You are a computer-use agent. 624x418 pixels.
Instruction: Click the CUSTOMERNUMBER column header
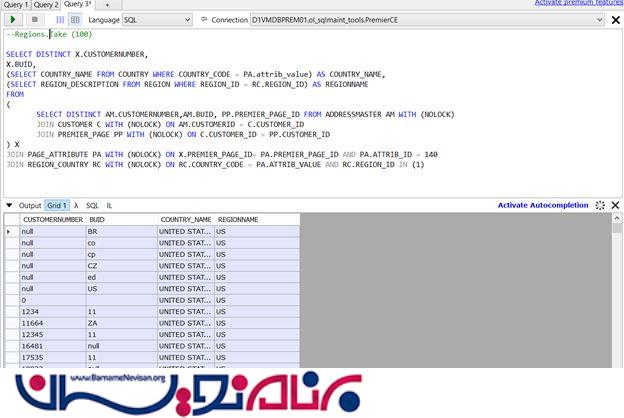pyautogui.click(x=52, y=218)
